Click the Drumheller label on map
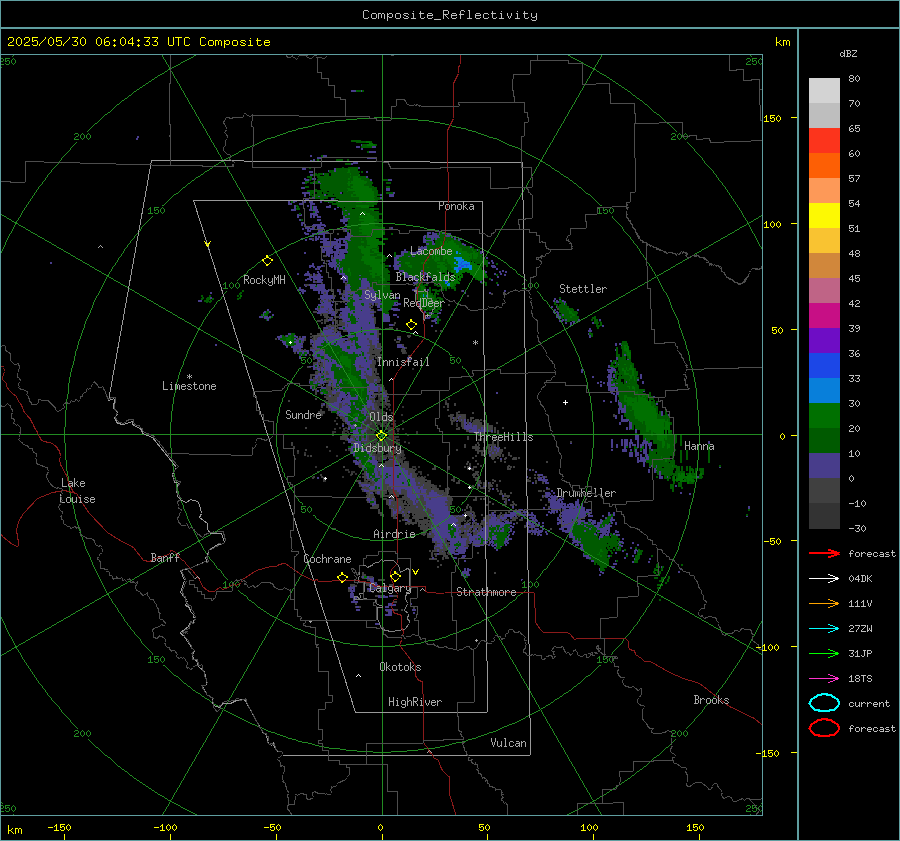The width and height of the screenshot is (900, 841). coord(586,493)
